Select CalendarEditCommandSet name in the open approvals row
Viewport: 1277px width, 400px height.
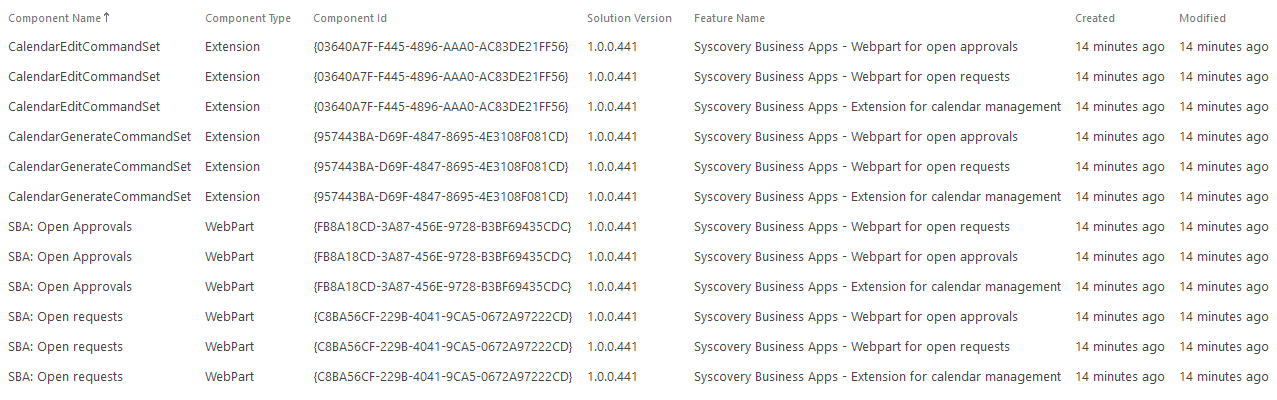84,47
